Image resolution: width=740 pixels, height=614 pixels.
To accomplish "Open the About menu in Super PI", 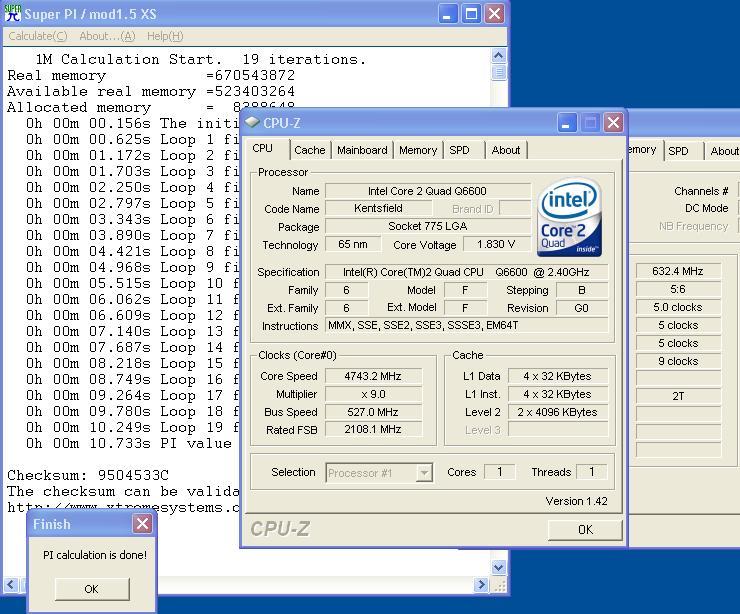I will [106, 36].
